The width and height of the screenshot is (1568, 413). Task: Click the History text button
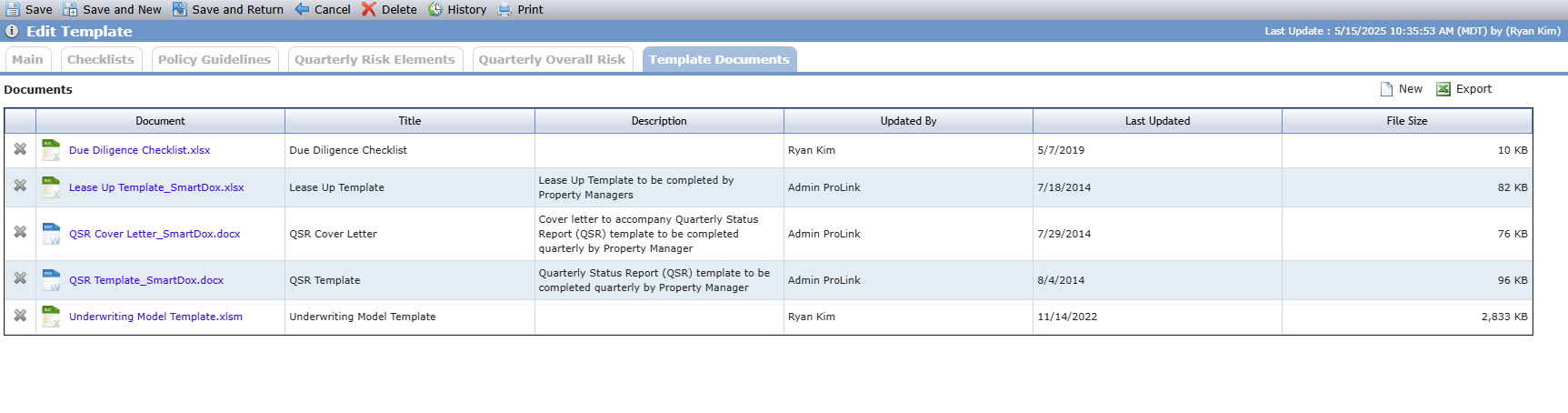[467, 9]
